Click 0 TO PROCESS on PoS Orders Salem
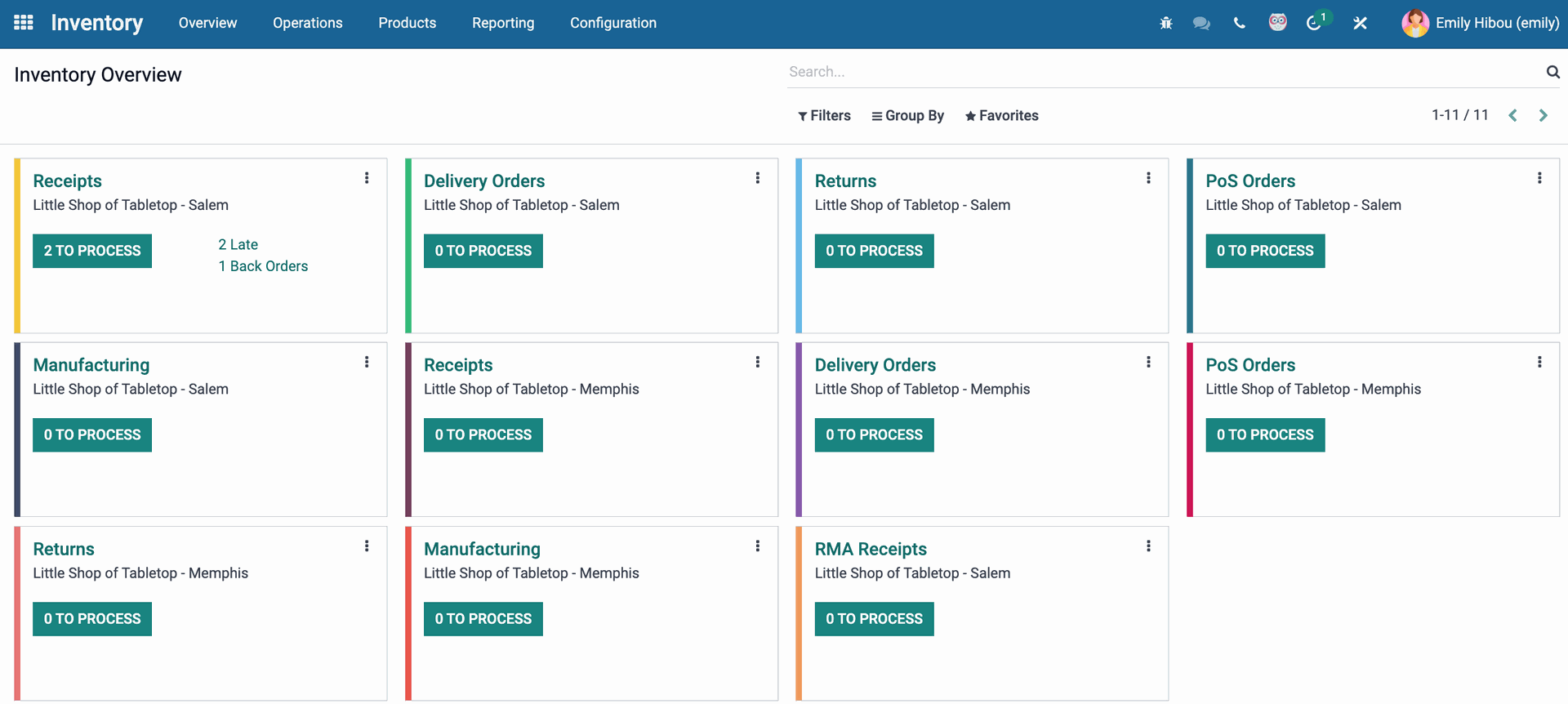This screenshot has height=704, width=1568. (x=1265, y=251)
